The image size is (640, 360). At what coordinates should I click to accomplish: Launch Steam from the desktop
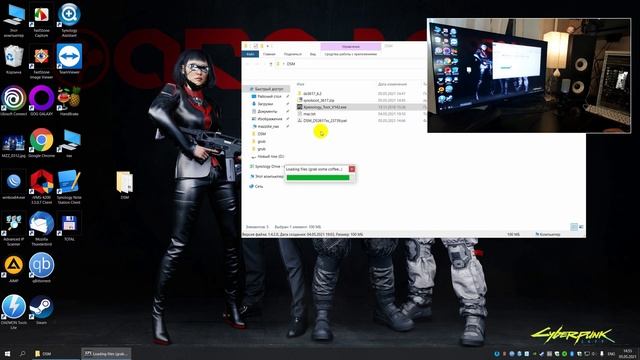pyautogui.click(x=41, y=310)
